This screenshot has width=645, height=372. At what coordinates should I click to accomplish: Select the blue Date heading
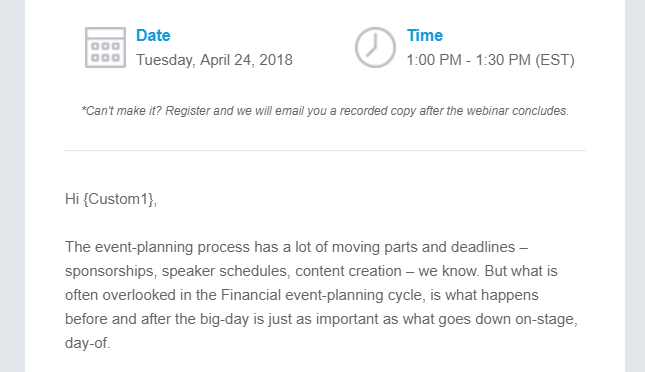point(153,35)
